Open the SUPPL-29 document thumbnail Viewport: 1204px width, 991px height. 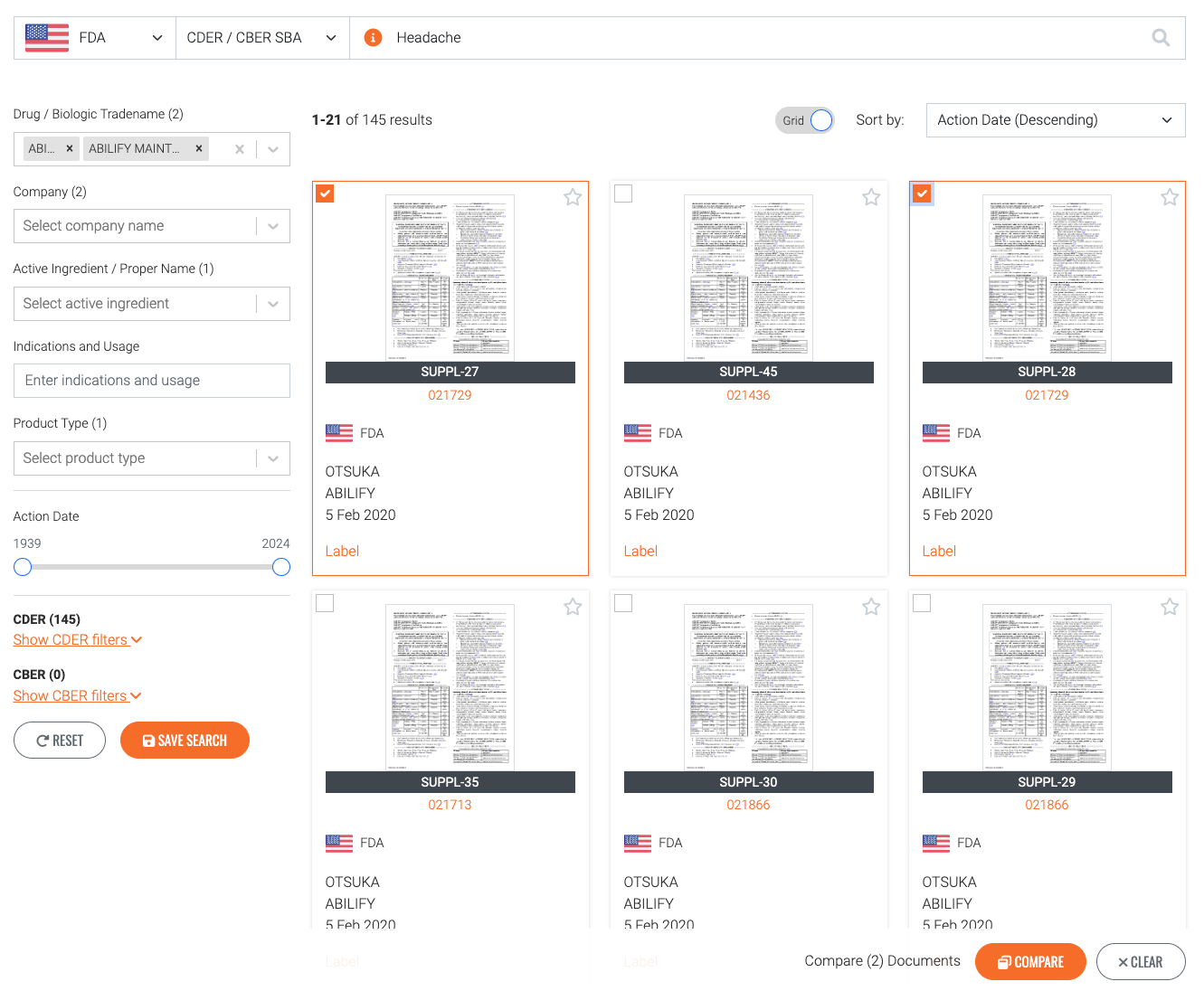(x=1047, y=688)
